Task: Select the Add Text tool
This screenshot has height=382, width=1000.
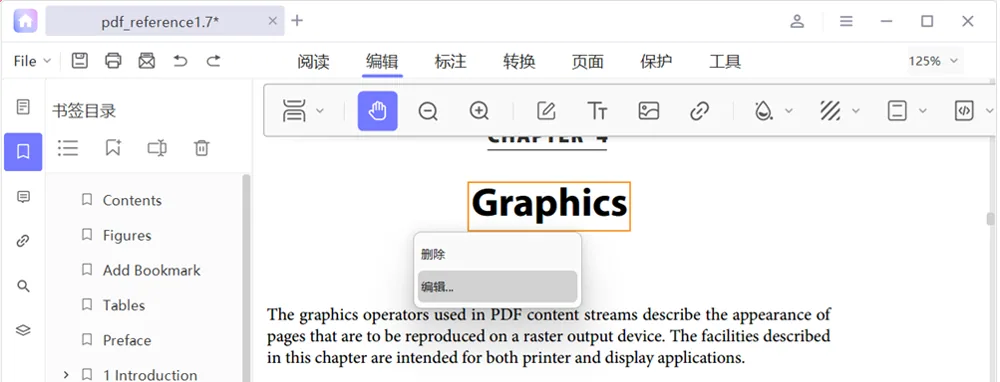Action: [x=597, y=111]
